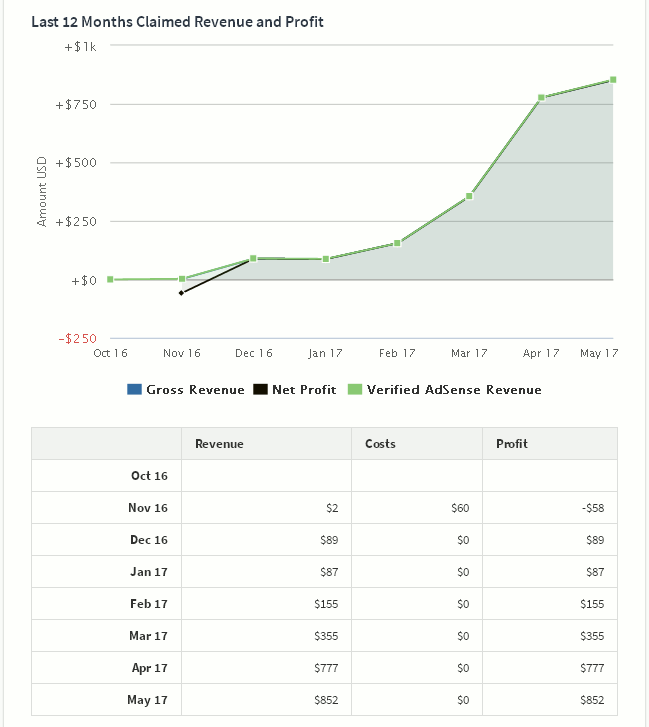Select the Apr 17 green data marker
Image resolution: width=649 pixels, height=727 pixels.
click(541, 98)
